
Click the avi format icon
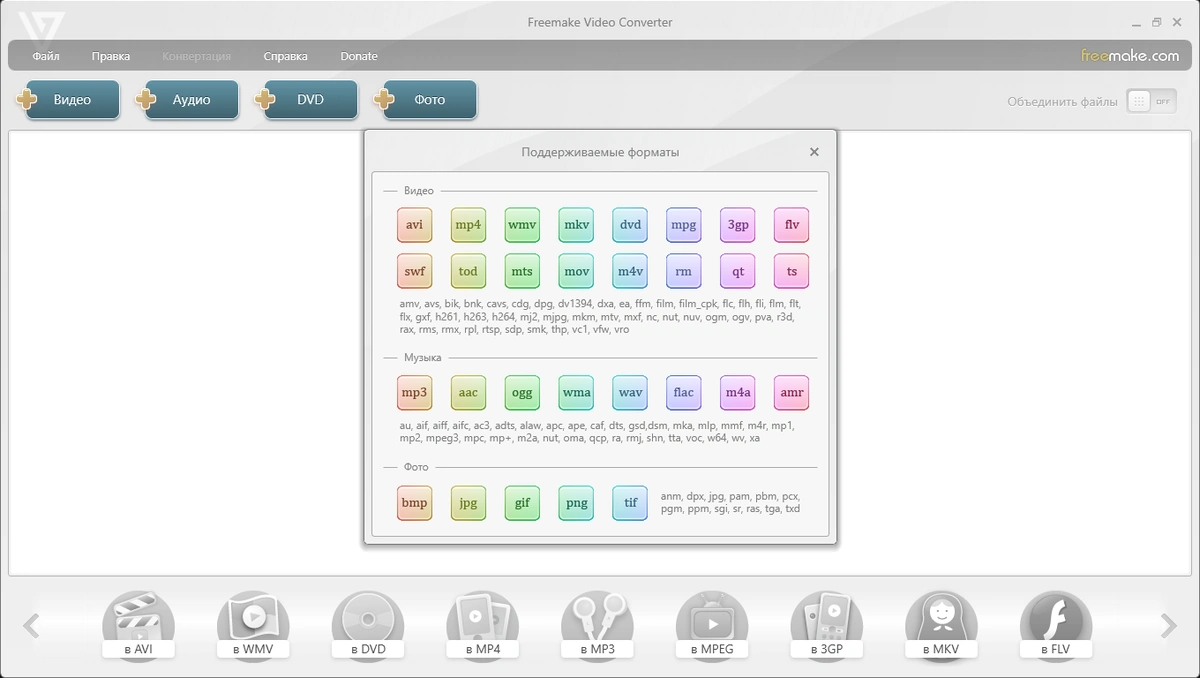point(414,225)
